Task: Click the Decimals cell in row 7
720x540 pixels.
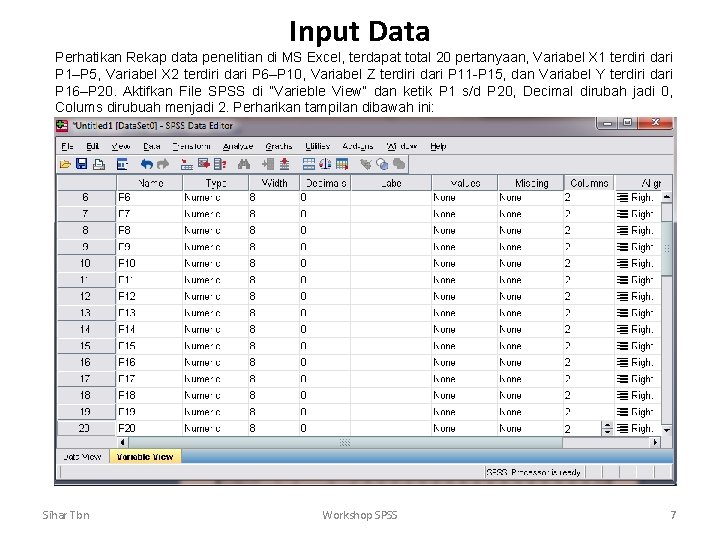Action: click(325, 214)
